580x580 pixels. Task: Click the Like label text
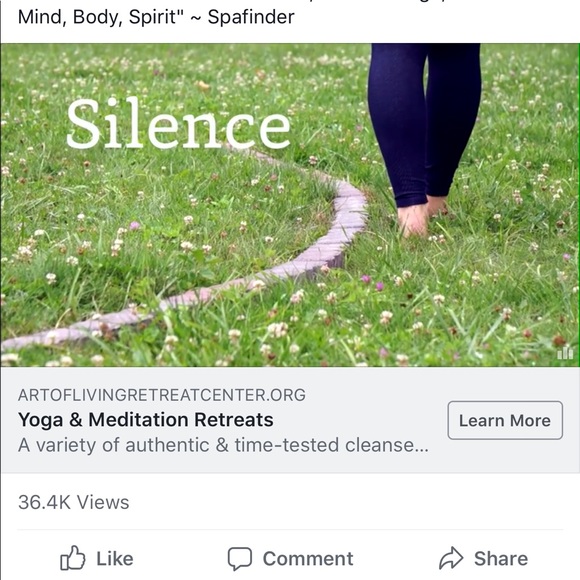click(115, 559)
